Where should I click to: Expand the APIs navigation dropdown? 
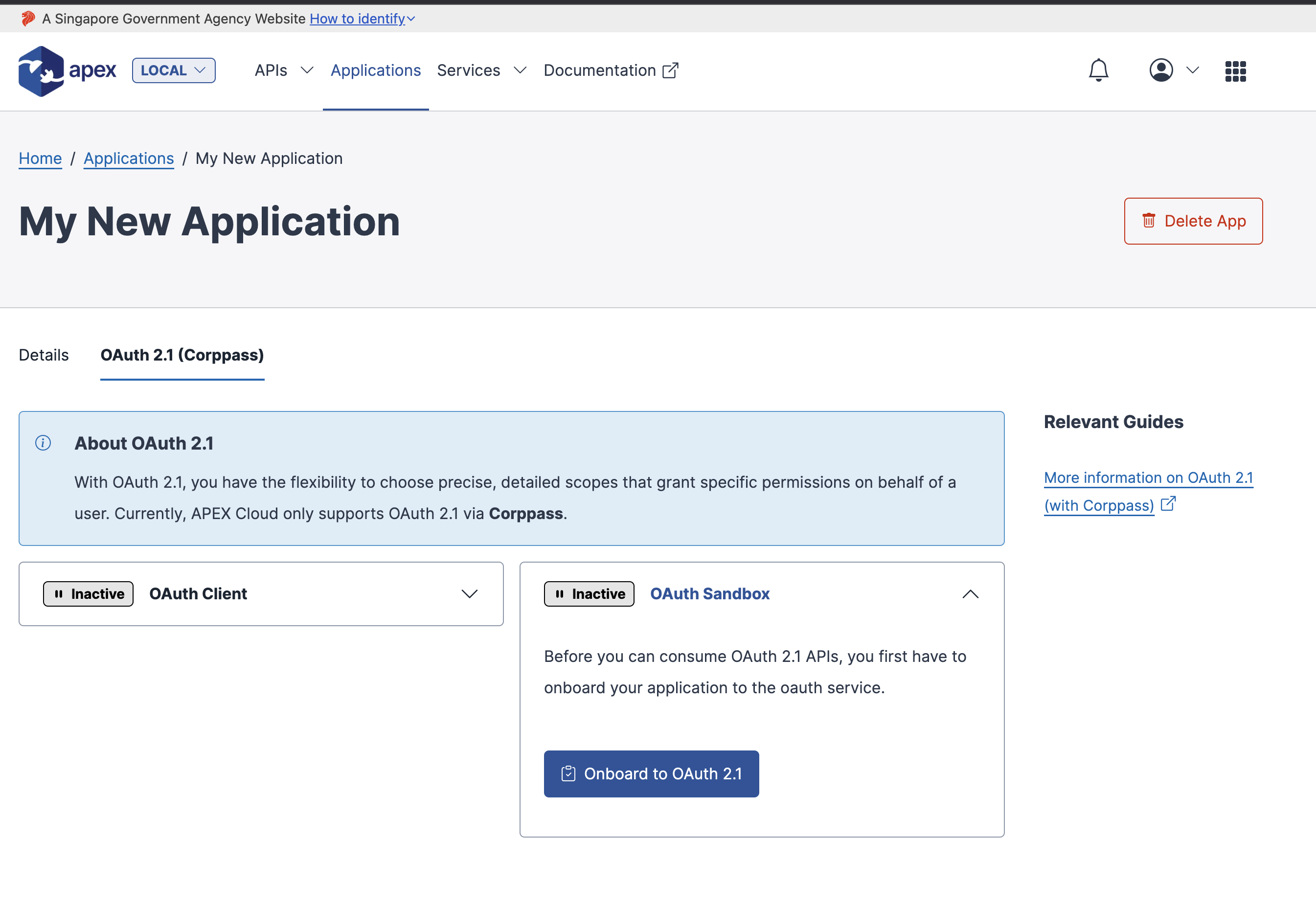click(283, 70)
